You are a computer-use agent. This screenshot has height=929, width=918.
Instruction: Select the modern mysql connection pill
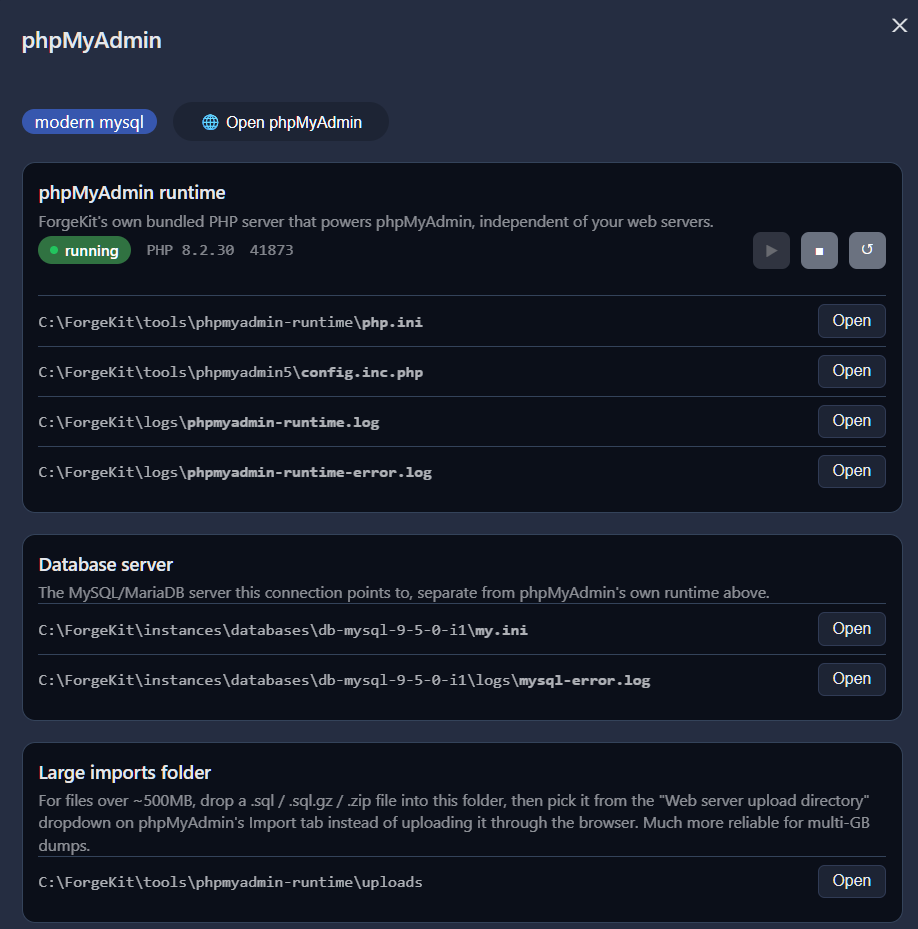click(89, 122)
